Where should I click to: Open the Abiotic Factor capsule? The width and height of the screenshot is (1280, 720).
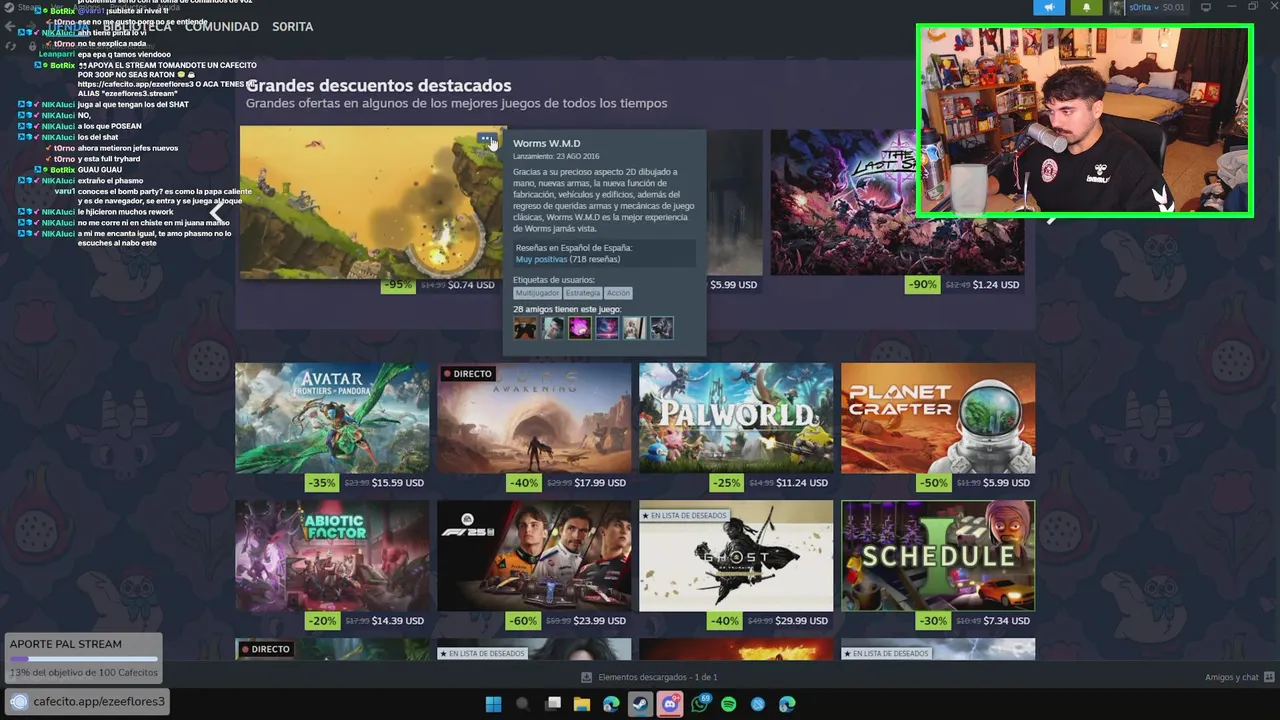[332, 555]
